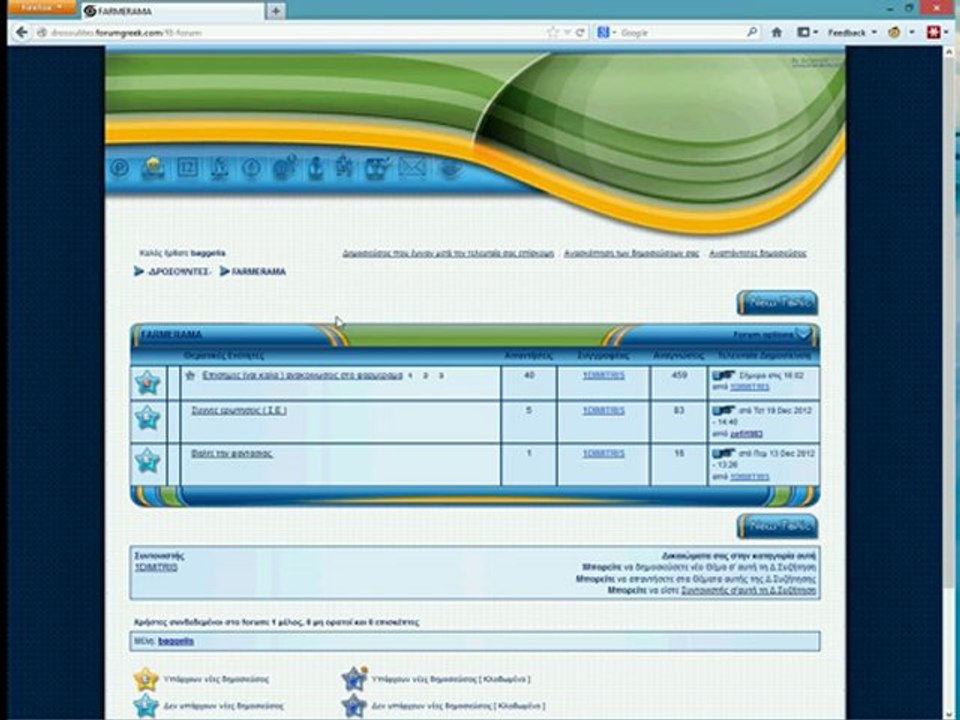
Task: Go to page 3 of the first topic
Action: pos(441,376)
